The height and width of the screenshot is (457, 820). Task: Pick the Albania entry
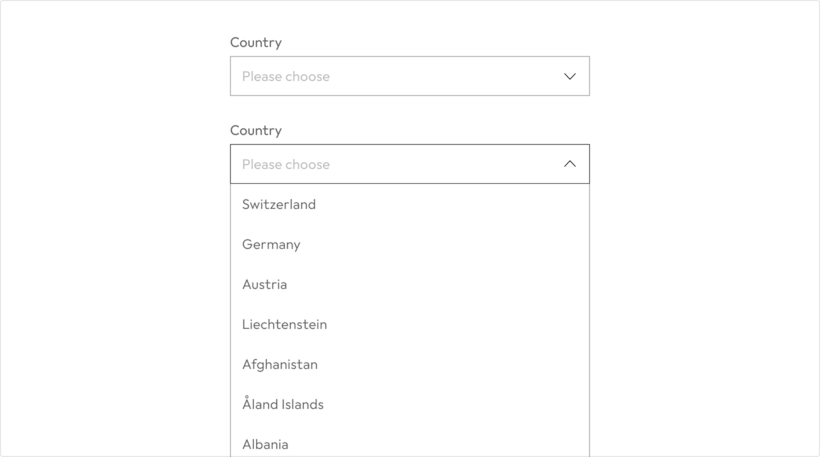pos(266,444)
